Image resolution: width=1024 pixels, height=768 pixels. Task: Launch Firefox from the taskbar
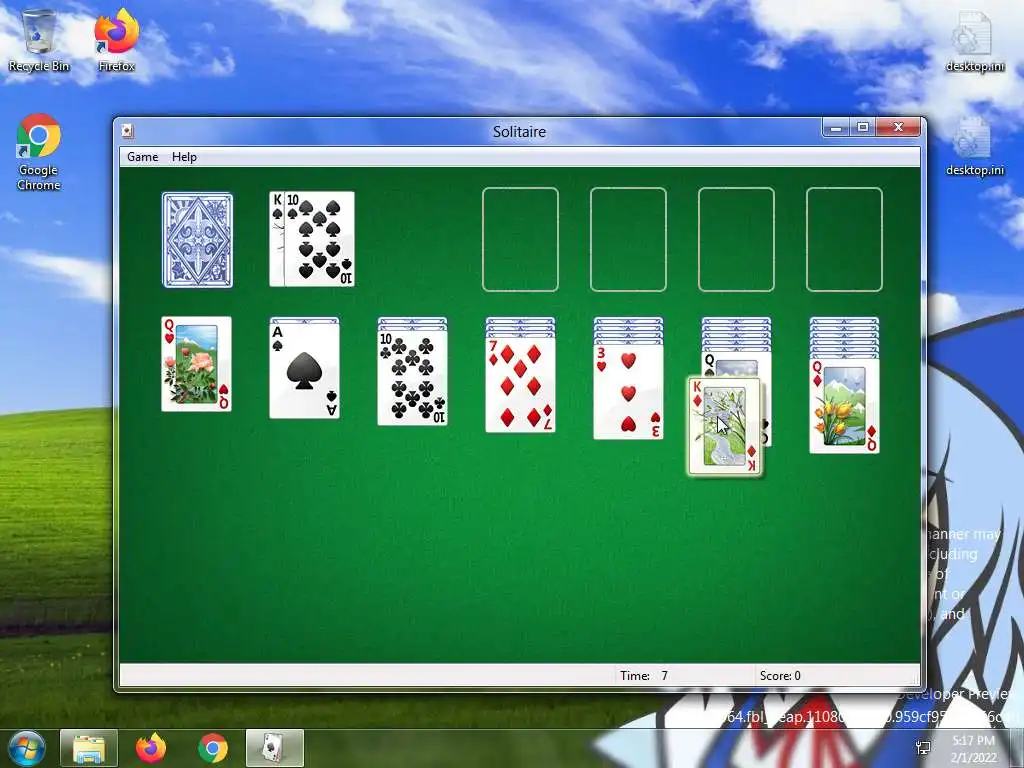pos(151,748)
